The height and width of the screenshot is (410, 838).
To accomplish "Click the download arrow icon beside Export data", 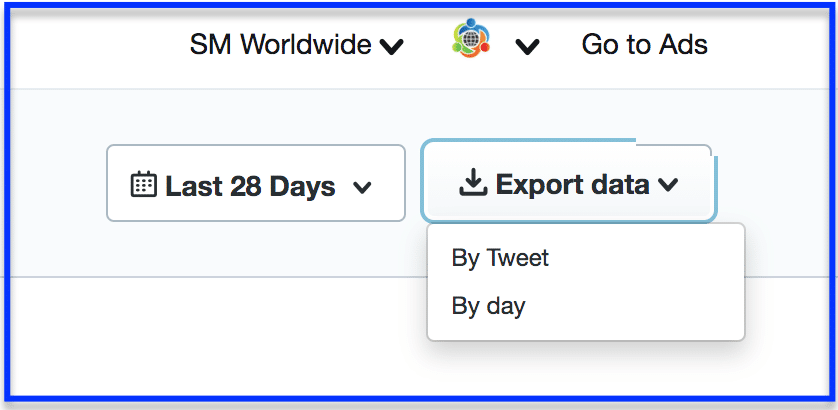I will [x=473, y=184].
